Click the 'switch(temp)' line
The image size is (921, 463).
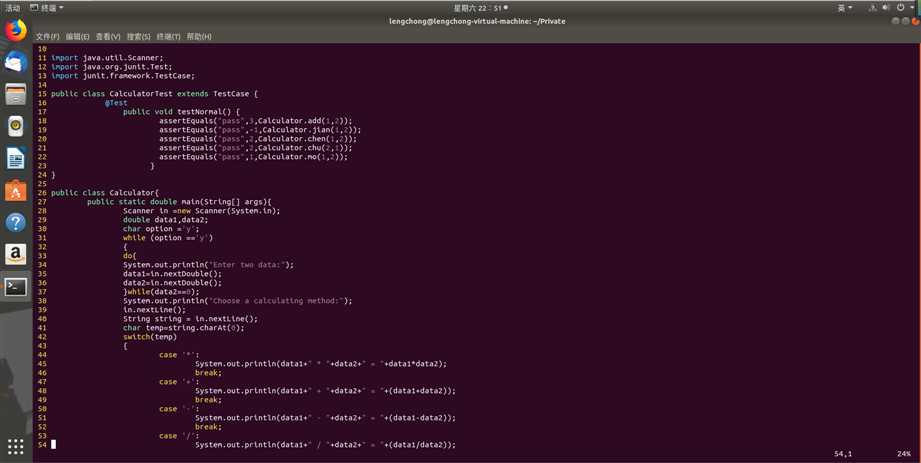tap(150, 337)
